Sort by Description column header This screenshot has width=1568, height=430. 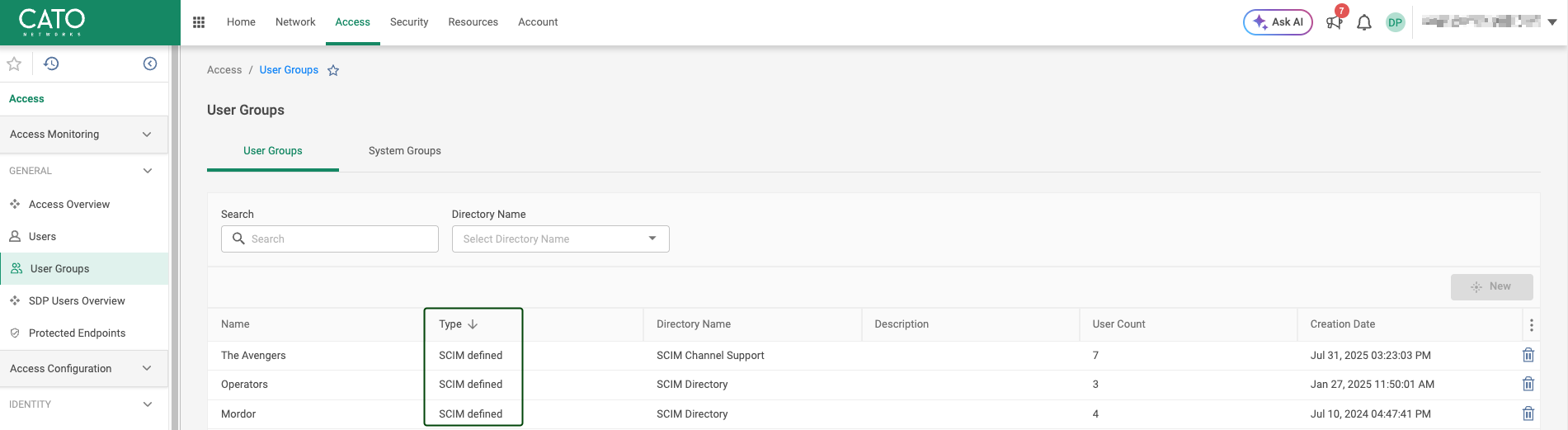click(902, 324)
